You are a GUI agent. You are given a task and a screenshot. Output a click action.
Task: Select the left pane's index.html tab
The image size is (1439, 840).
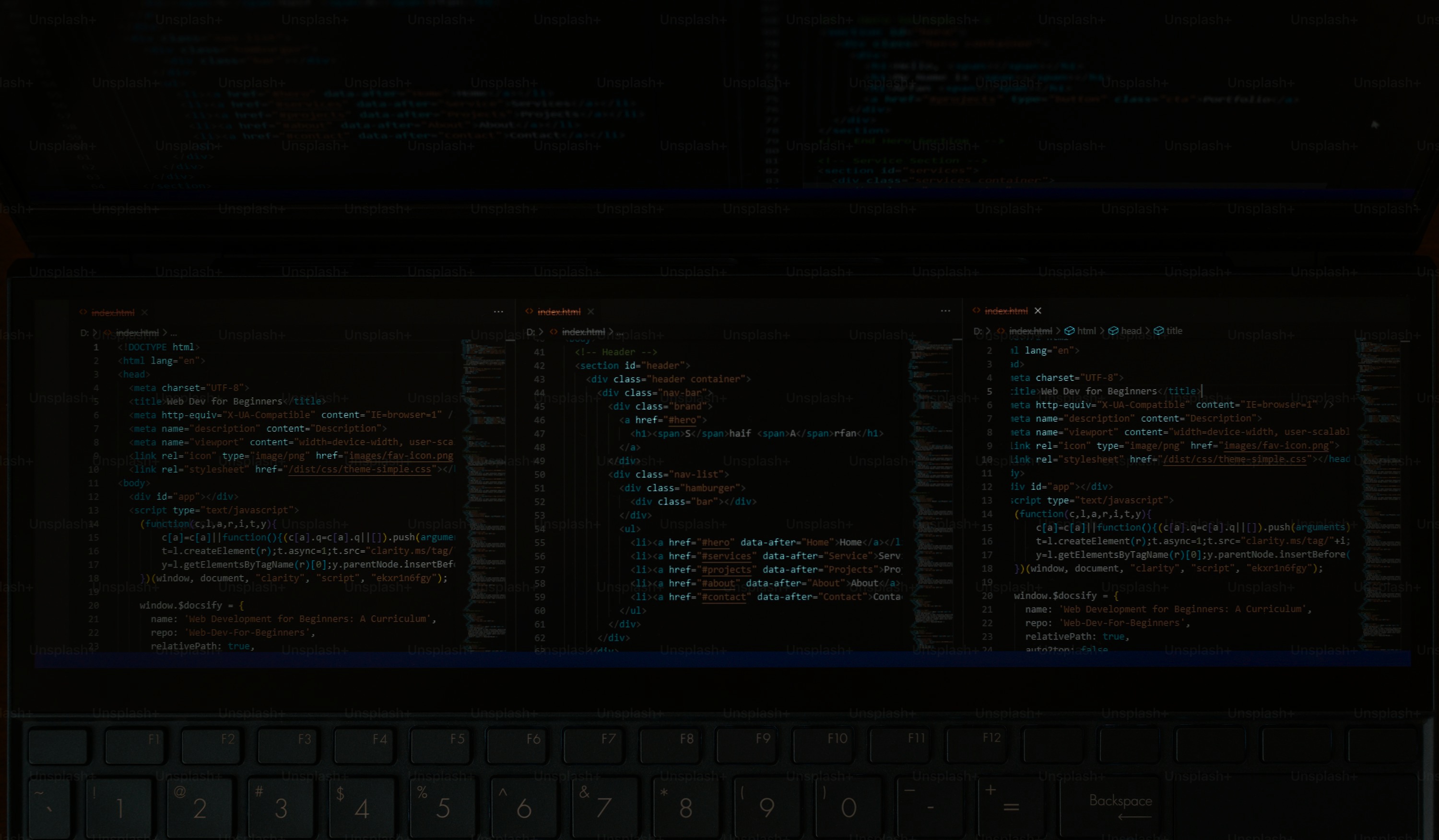tap(113, 313)
